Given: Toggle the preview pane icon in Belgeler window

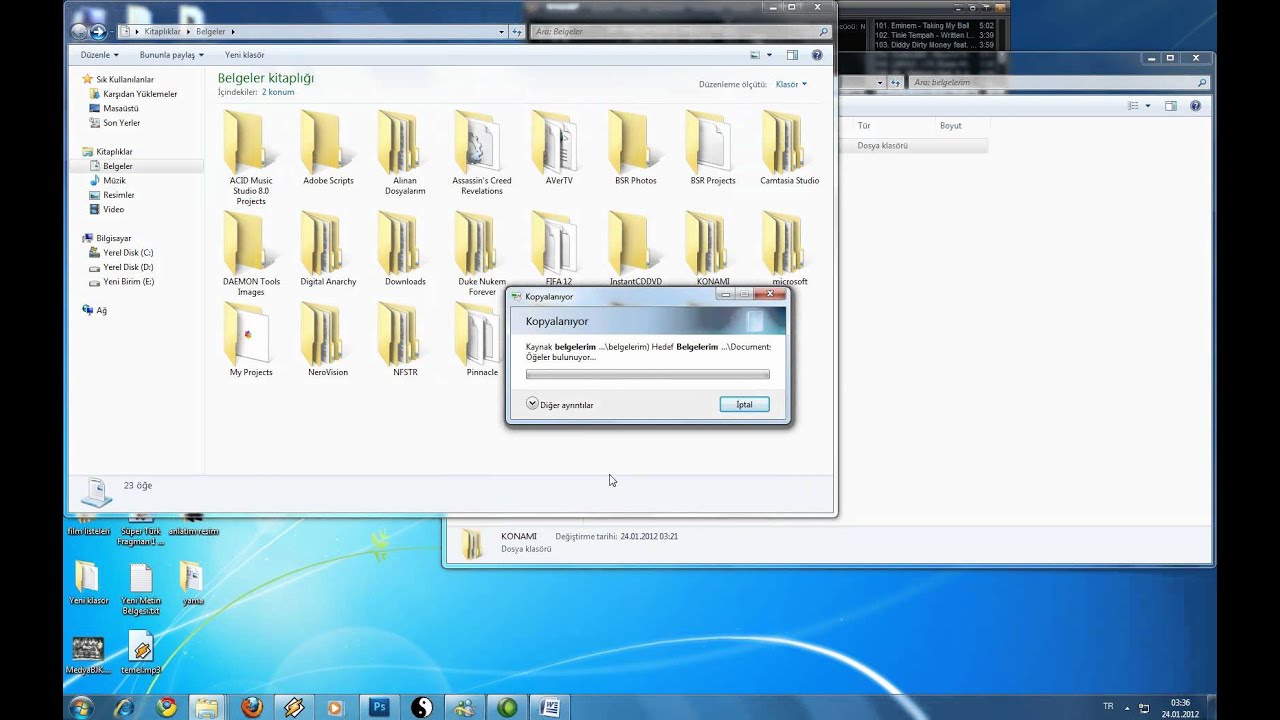Looking at the screenshot, I should (x=792, y=55).
